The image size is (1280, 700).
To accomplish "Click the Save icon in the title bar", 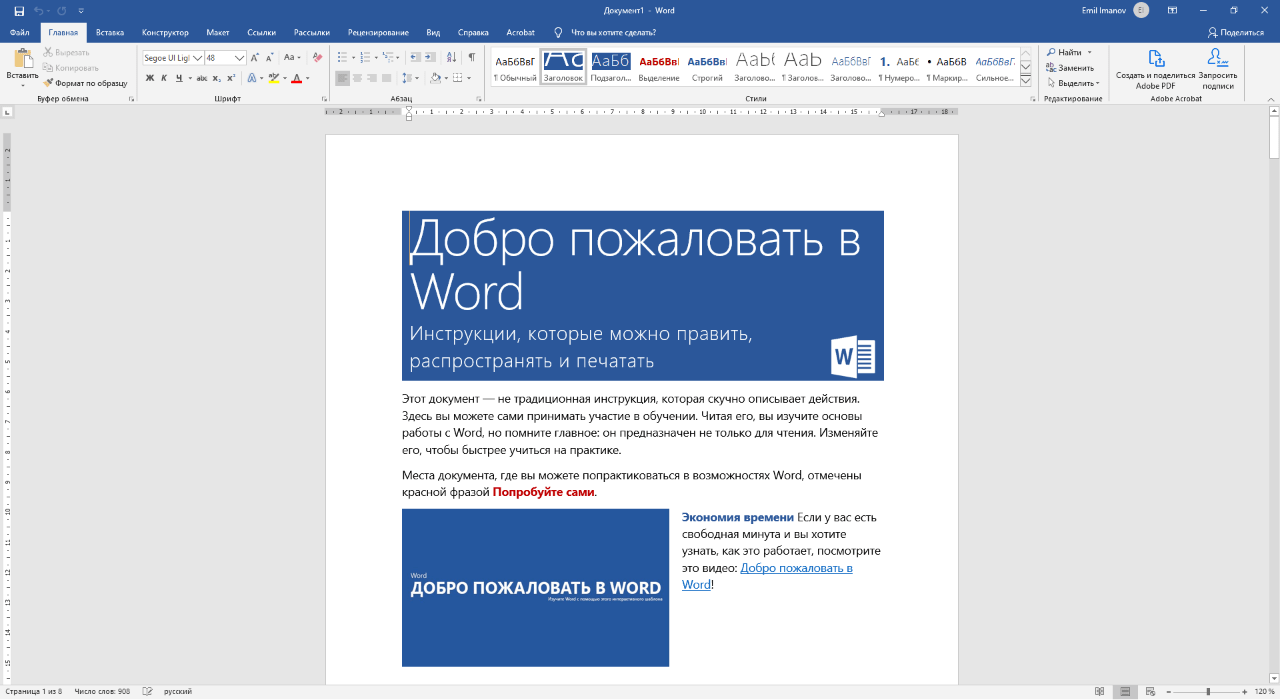I will click(x=19, y=11).
